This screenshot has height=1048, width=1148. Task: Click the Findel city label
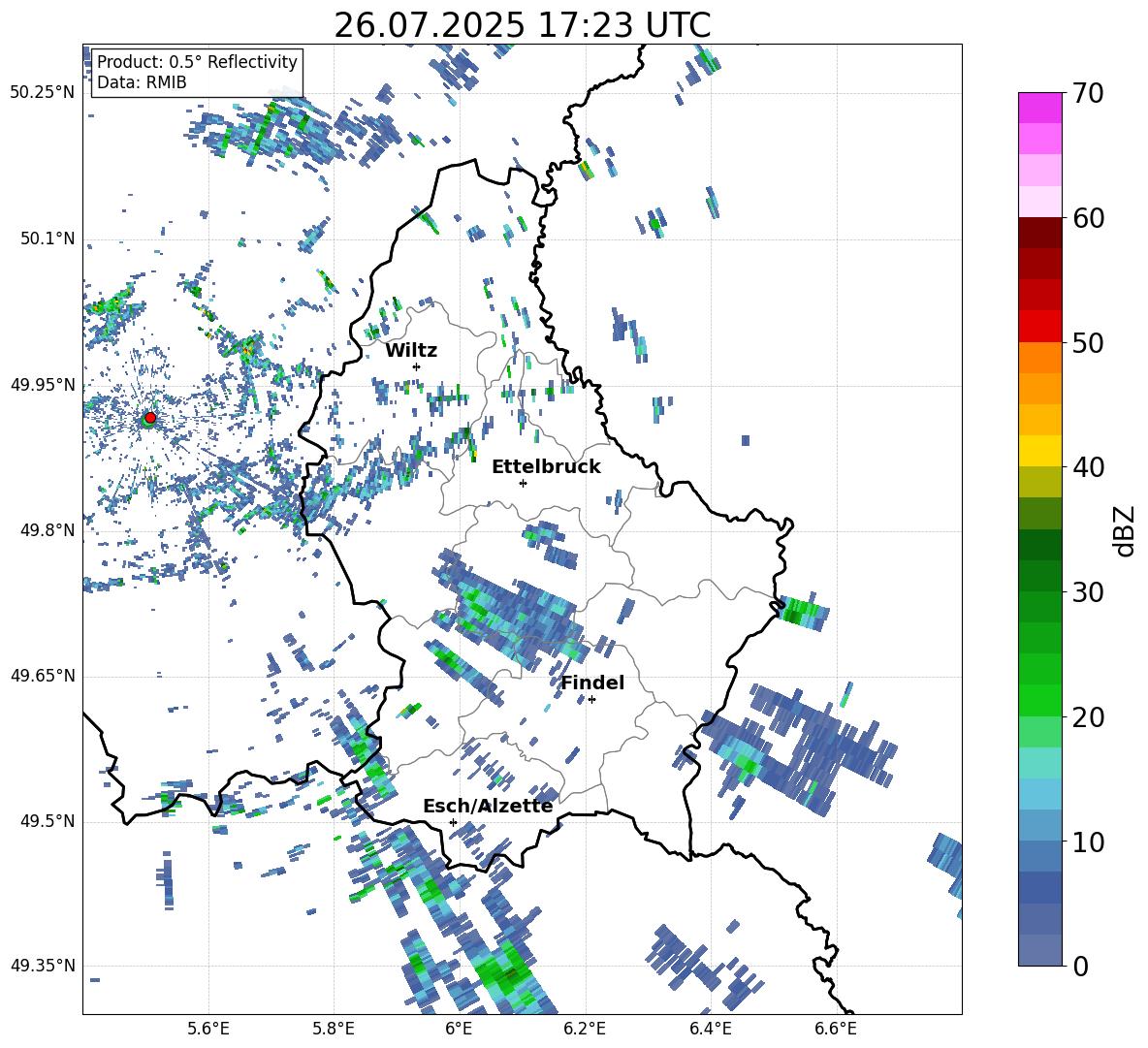coord(592,683)
